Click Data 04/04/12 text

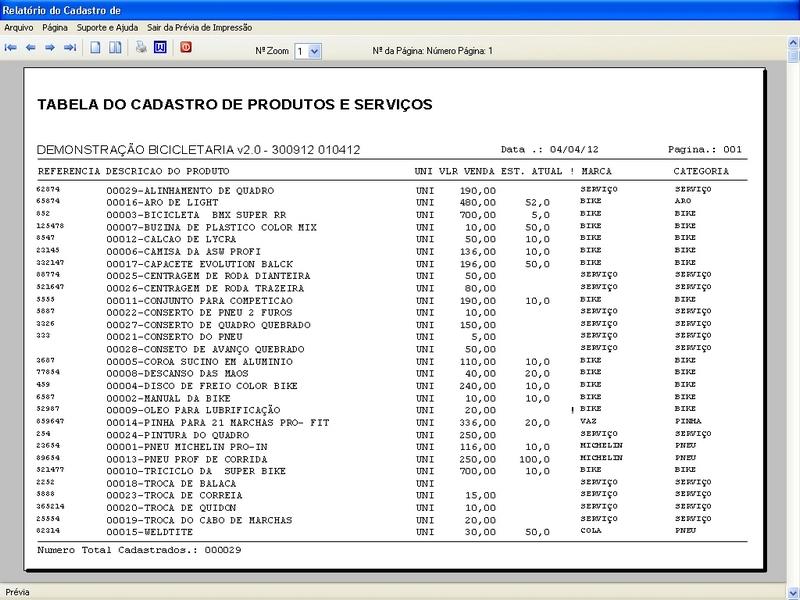[549, 149]
